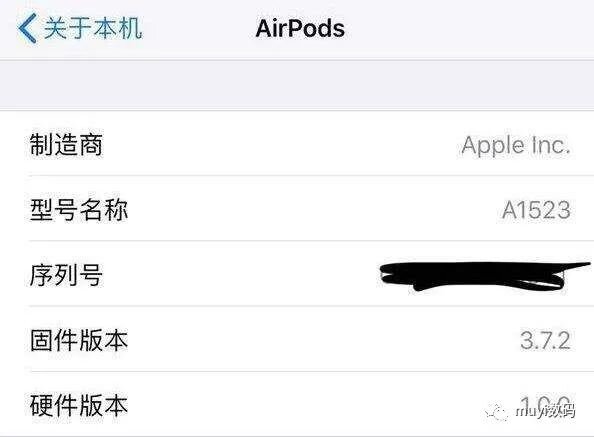Viewport: 594px width, 437px height.
Task: Click the gray section header band
Action: pyautogui.click(x=297, y=85)
